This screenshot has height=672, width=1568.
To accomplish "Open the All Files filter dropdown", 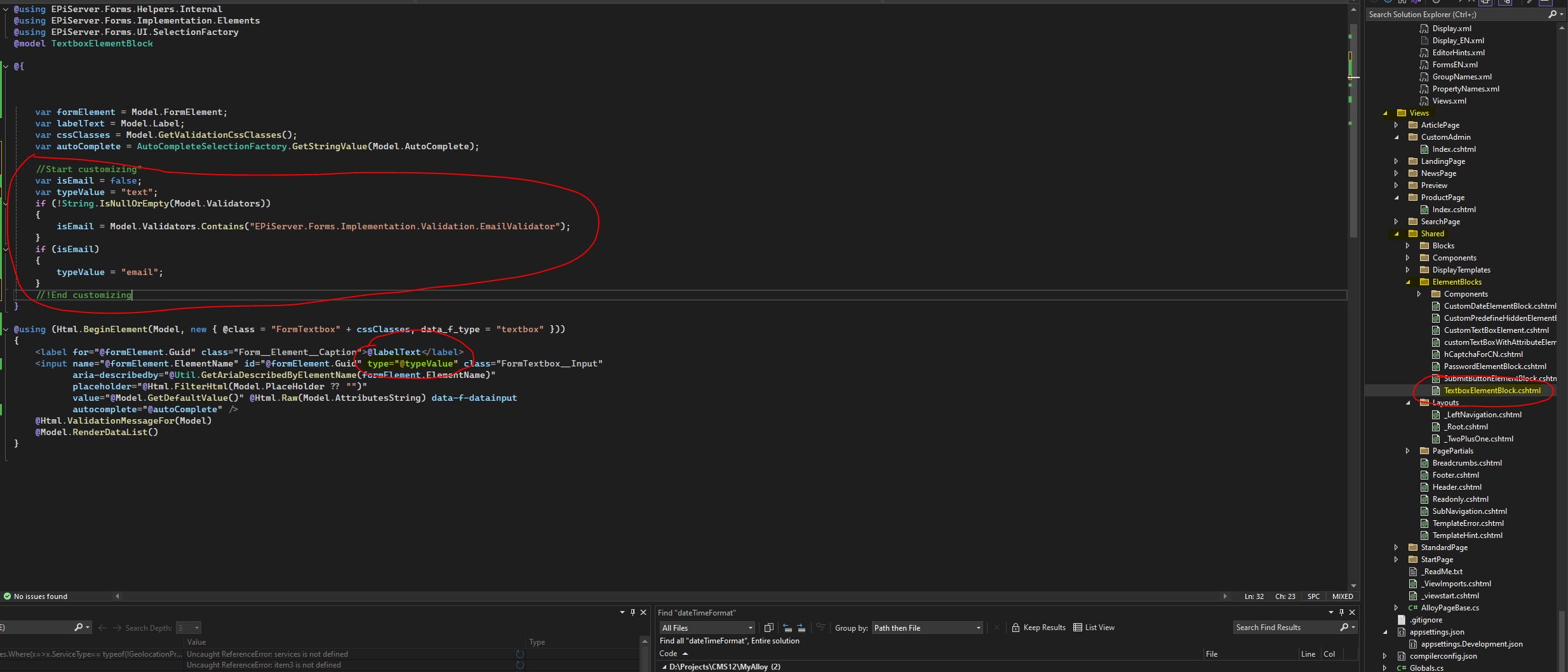I will (707, 628).
